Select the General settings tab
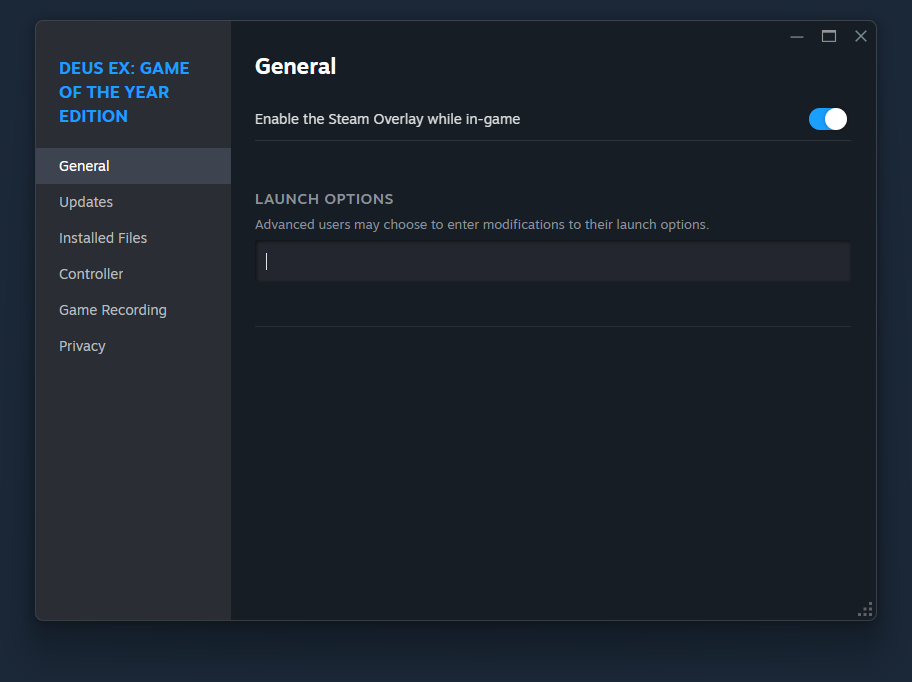 [x=133, y=166]
